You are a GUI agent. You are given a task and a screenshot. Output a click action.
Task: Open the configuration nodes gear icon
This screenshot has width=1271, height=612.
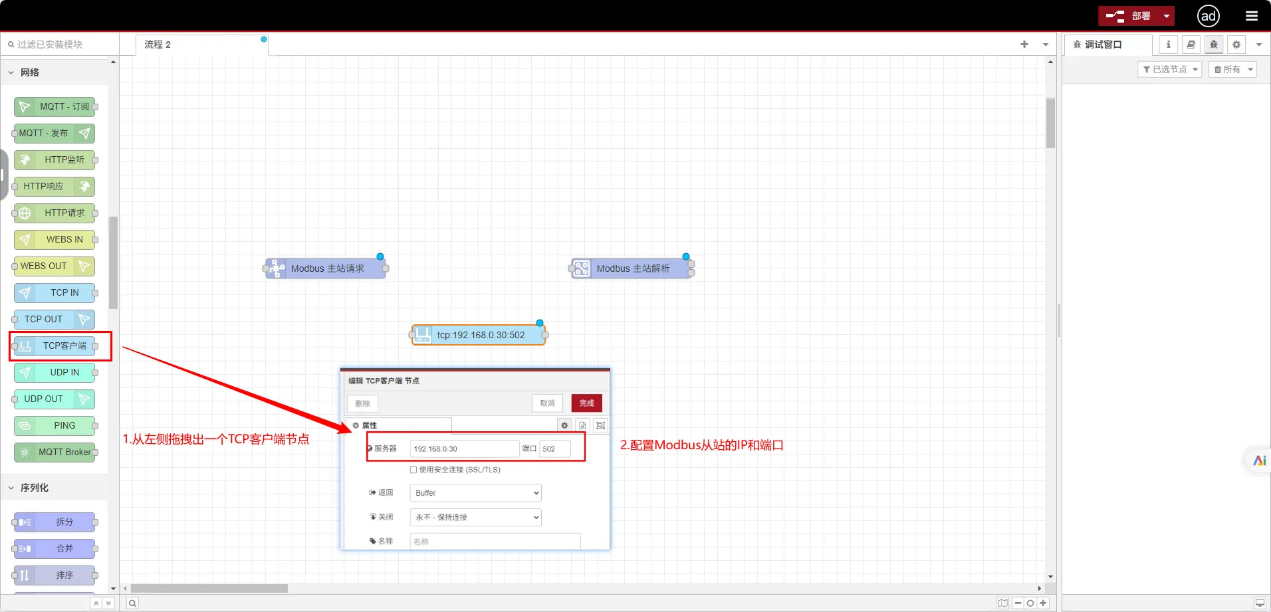(1236, 44)
